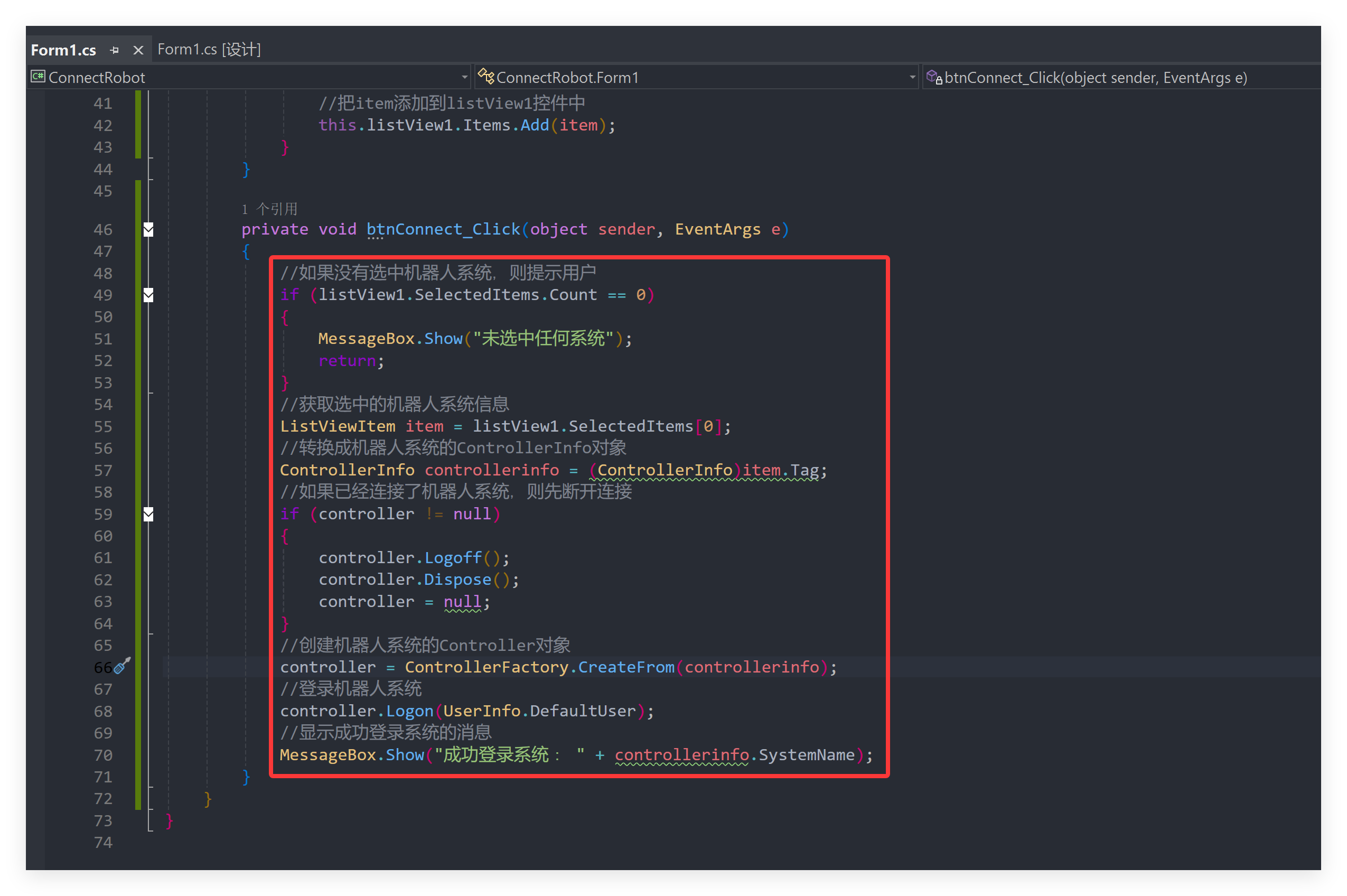The height and width of the screenshot is (896, 1347).
Task: Click the return keyword on line 52
Action: click(x=347, y=361)
